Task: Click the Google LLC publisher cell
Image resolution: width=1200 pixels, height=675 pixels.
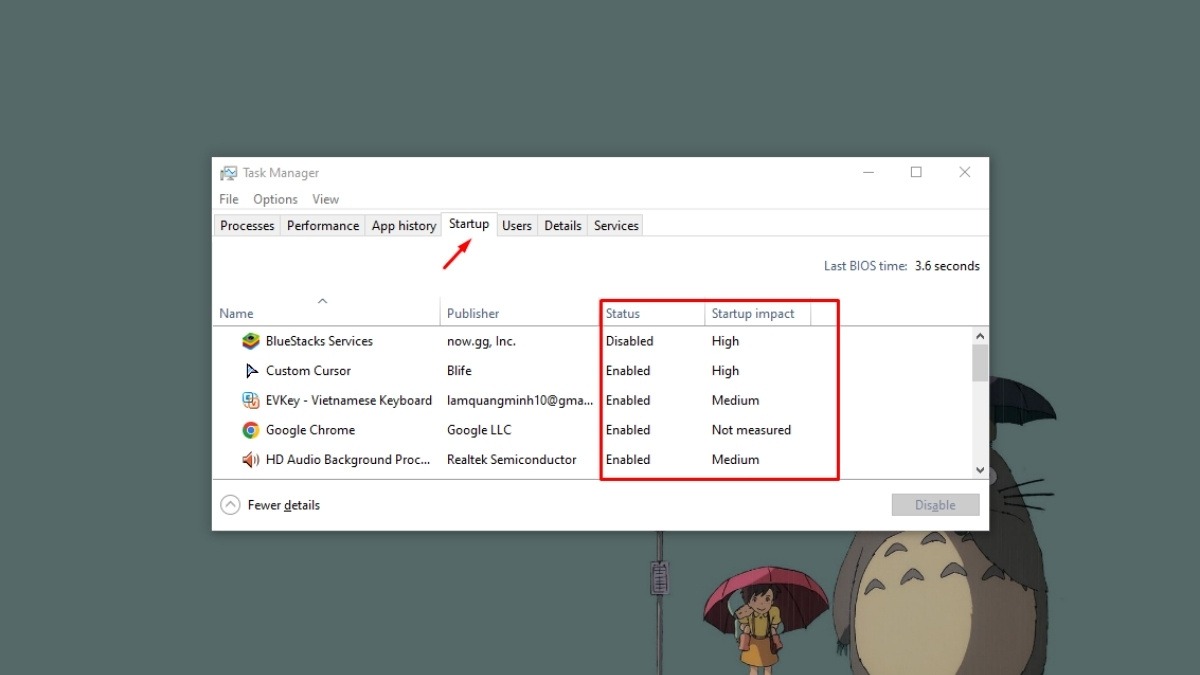Action: tap(479, 430)
